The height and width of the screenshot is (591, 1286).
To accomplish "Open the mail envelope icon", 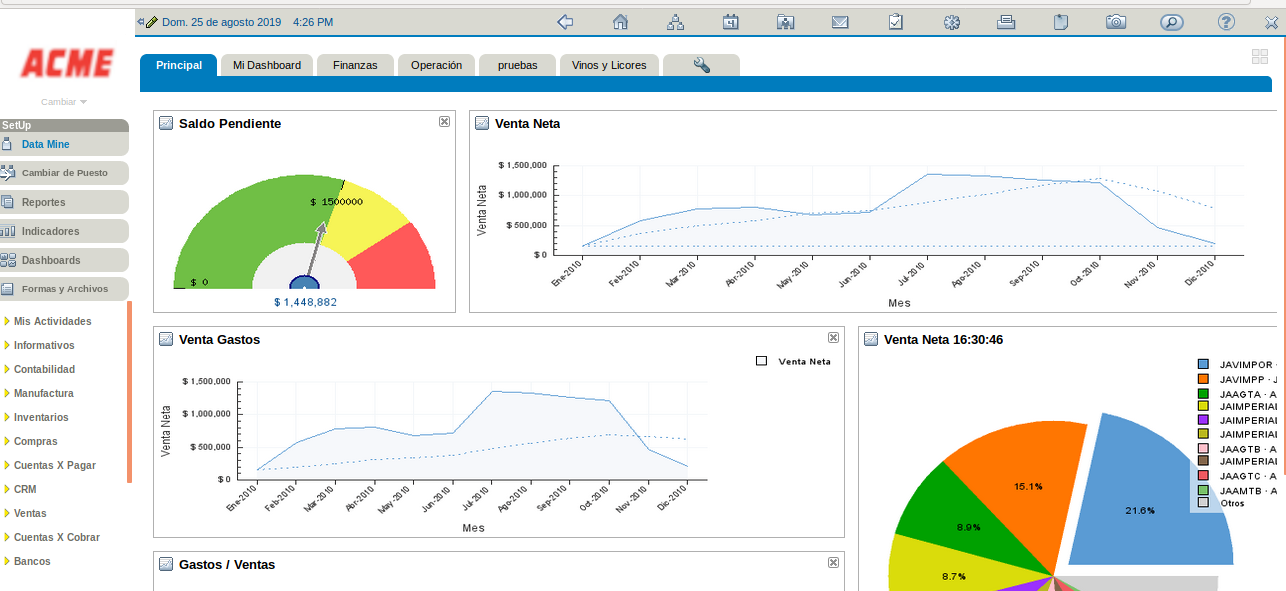I will click(x=840, y=22).
